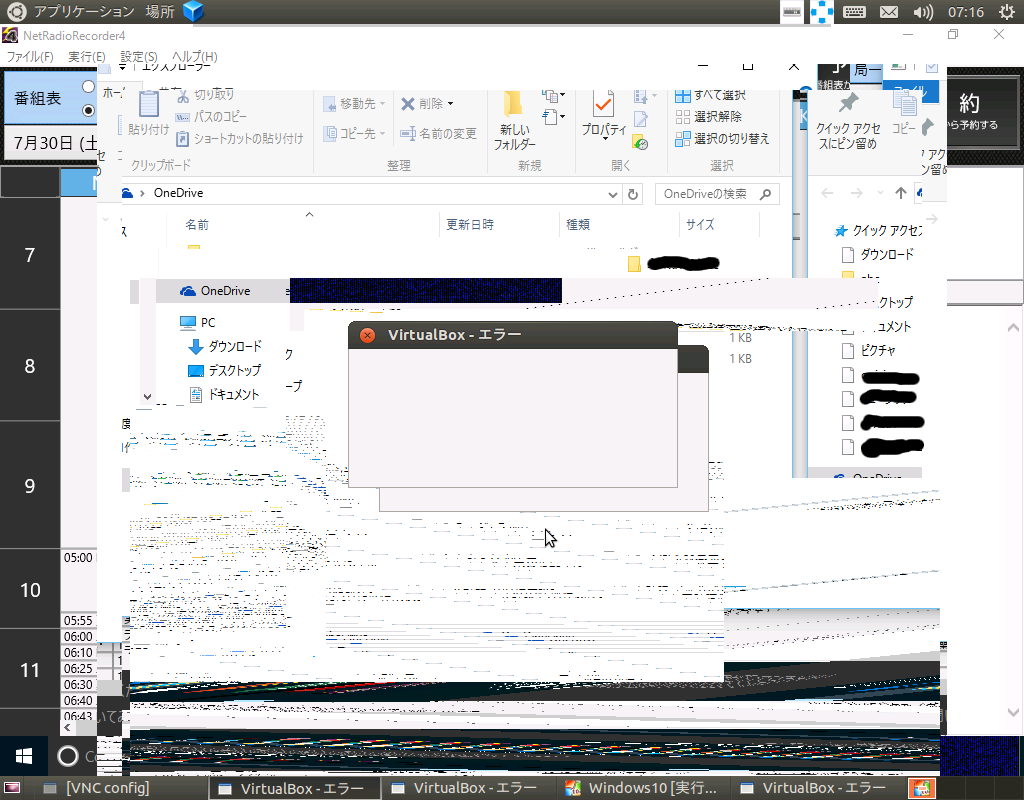Click 選択の切り替え invert selection
This screenshot has width=1024, height=800.
click(722, 138)
